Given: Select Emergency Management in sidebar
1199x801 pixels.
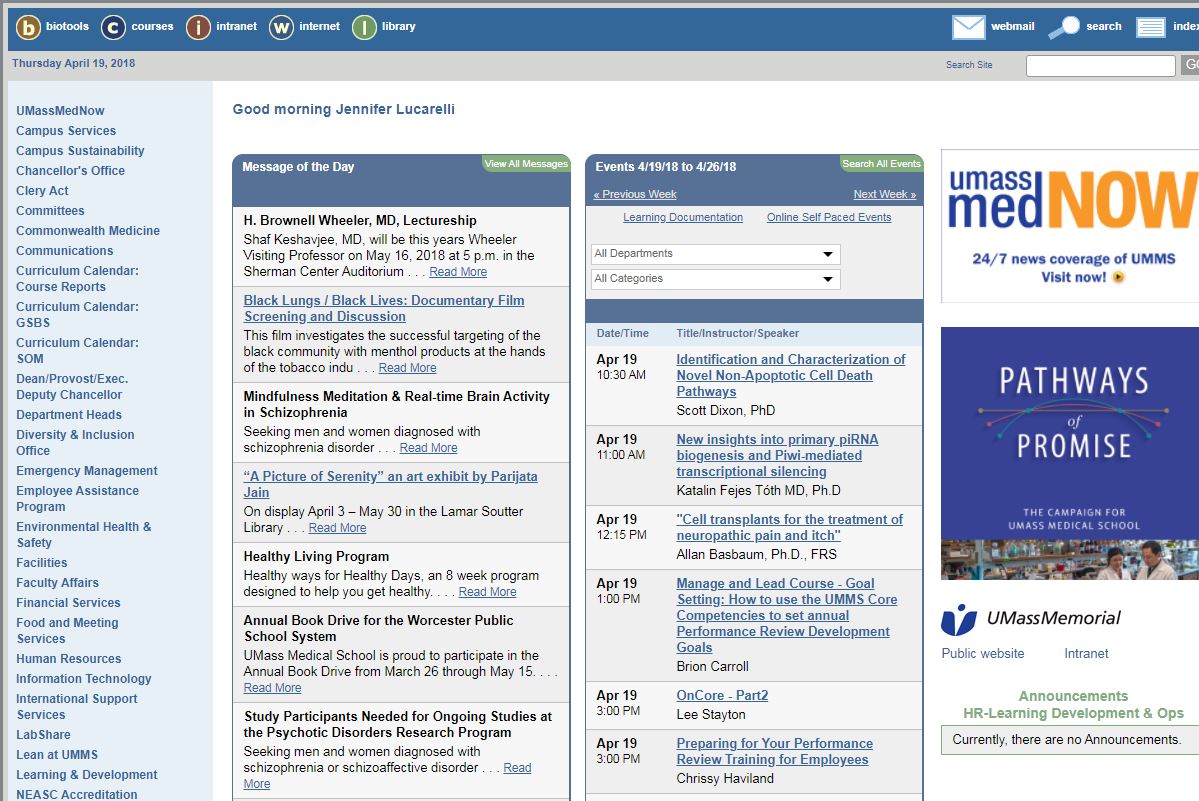Looking at the screenshot, I should (87, 471).
